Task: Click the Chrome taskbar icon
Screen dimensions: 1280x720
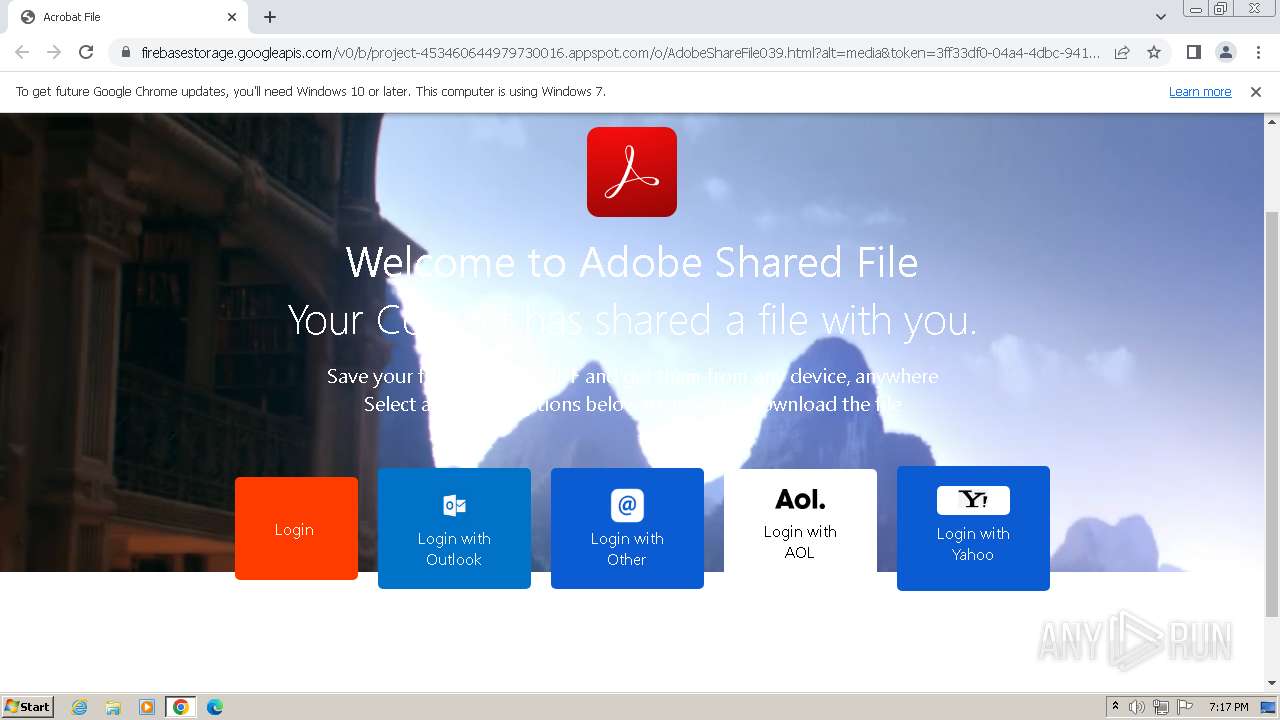Action: [181, 707]
